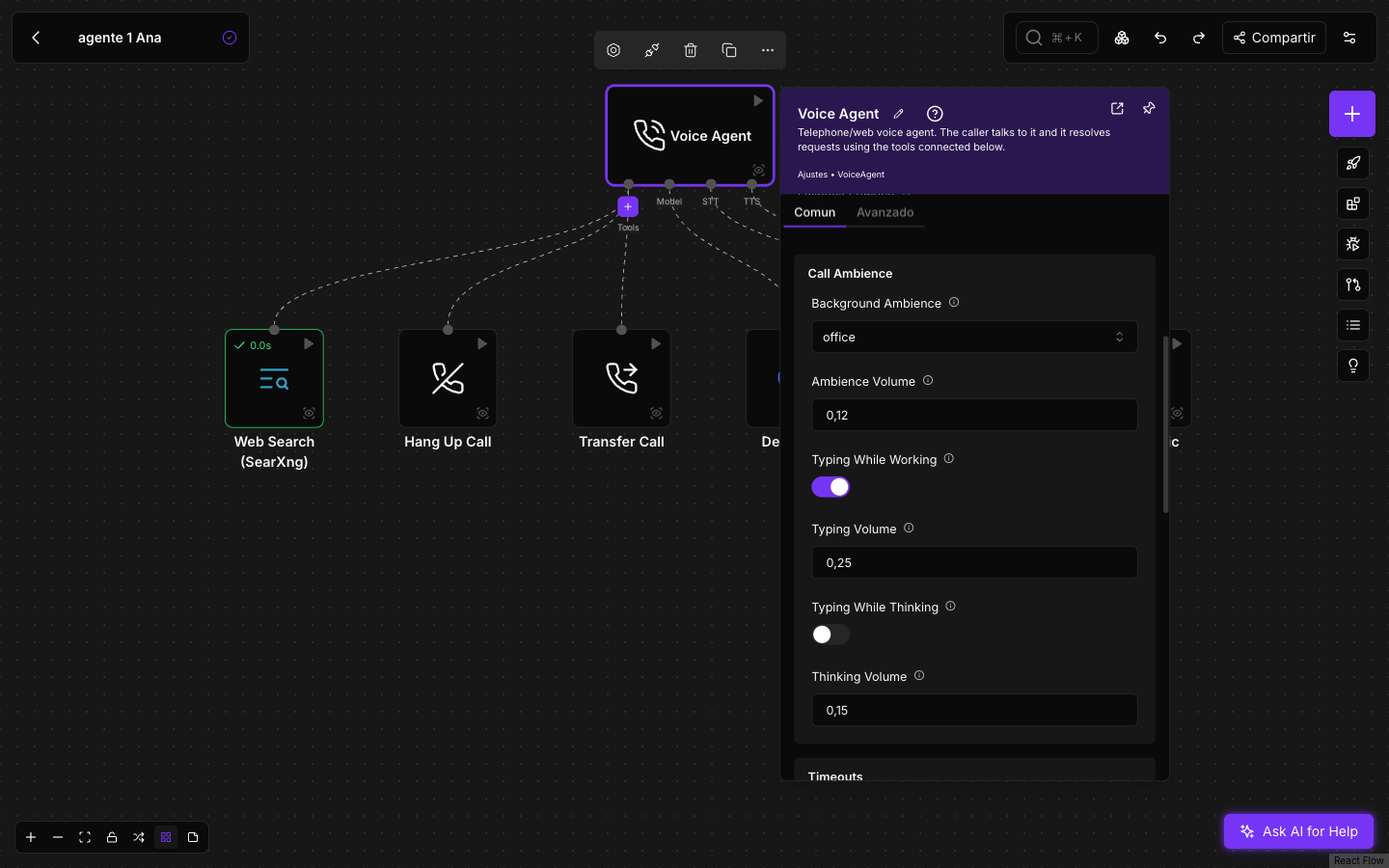
Task: Duplicate the node with the copy icon
Action: pos(729,50)
